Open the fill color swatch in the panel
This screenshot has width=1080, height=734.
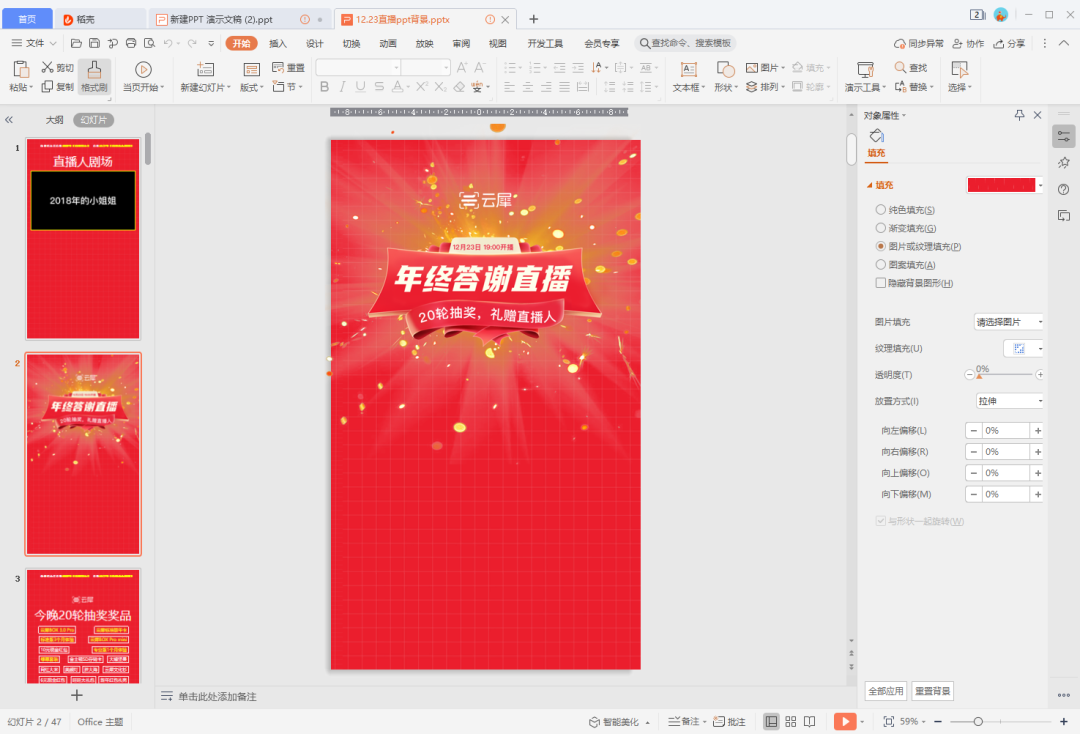[1002, 184]
